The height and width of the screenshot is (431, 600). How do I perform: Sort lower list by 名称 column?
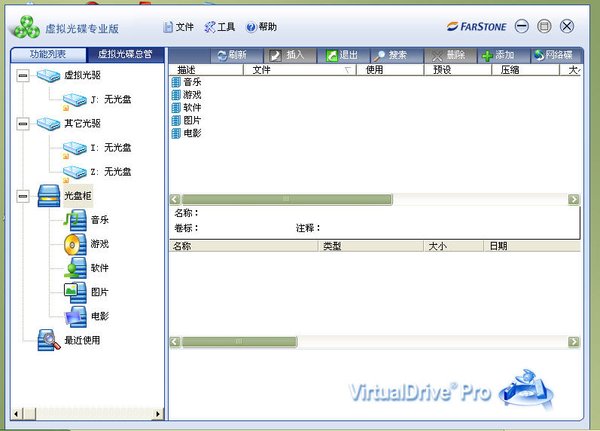(x=244, y=246)
